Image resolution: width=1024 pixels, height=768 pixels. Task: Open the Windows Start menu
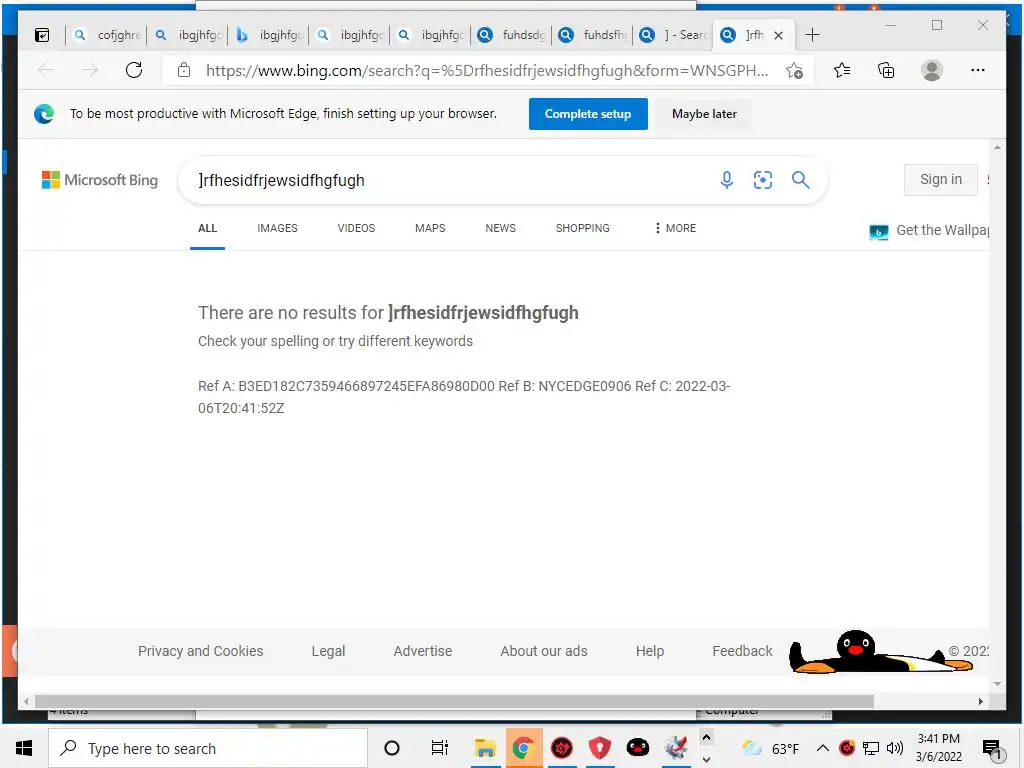tap(24, 748)
